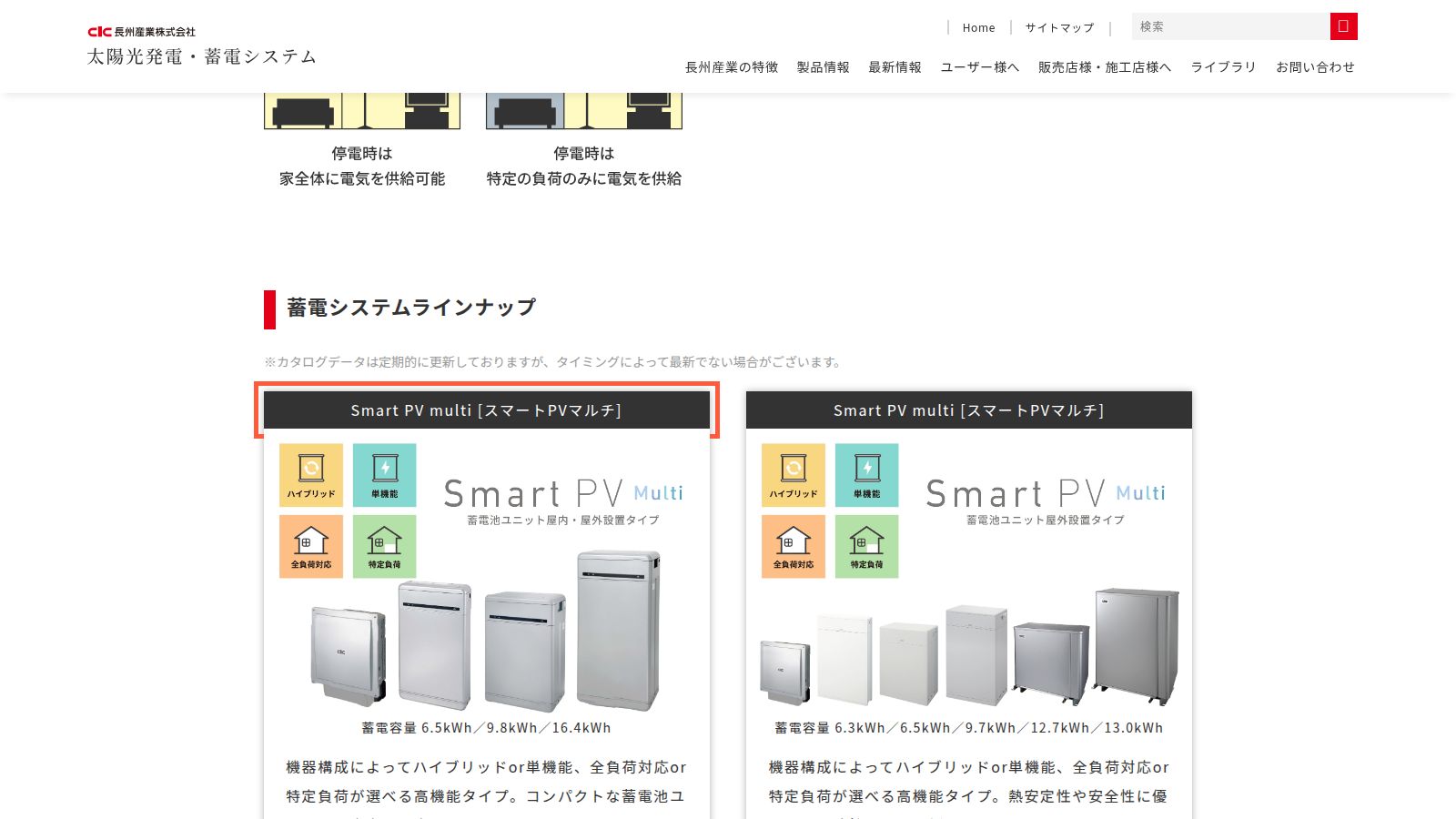1456x819 pixels.
Task: Click 単機能 icon in right product card
Action: click(x=866, y=475)
